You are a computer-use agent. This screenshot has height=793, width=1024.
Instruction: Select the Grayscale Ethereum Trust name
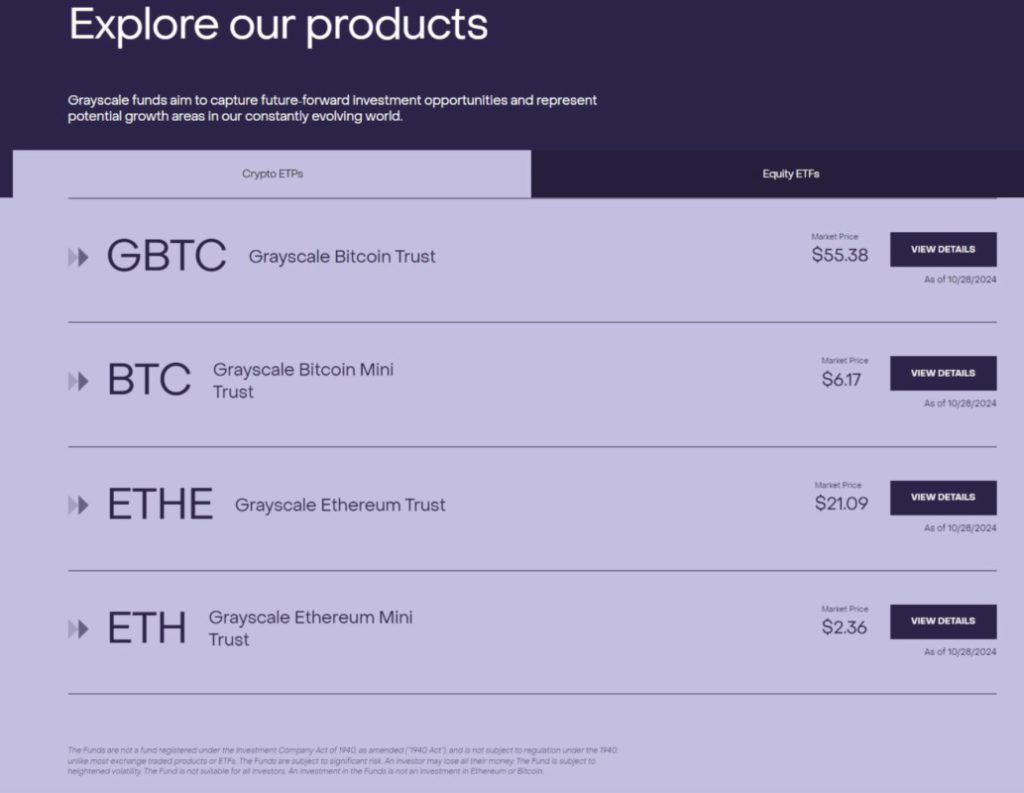click(x=340, y=505)
